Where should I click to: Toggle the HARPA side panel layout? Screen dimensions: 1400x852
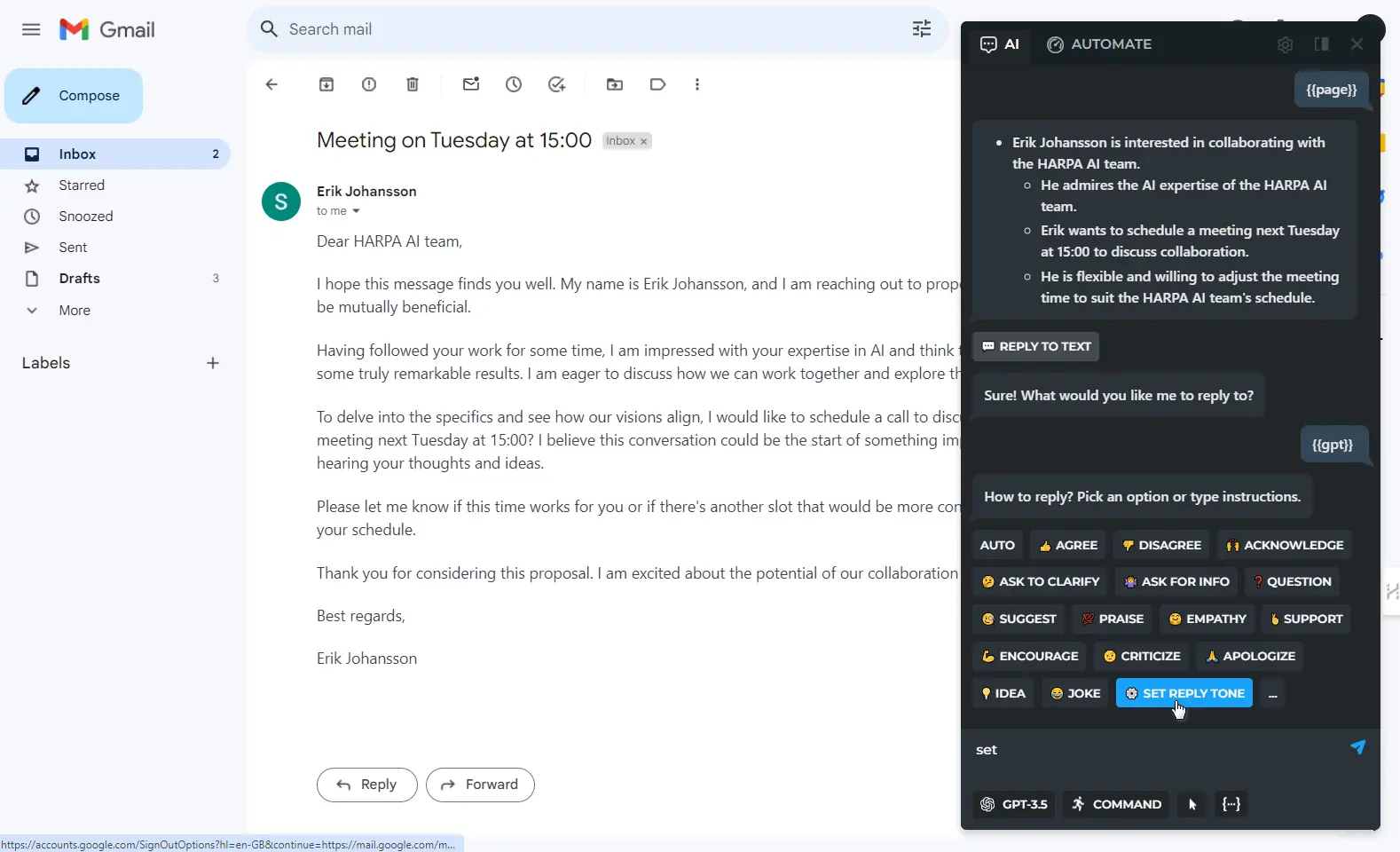(1321, 44)
